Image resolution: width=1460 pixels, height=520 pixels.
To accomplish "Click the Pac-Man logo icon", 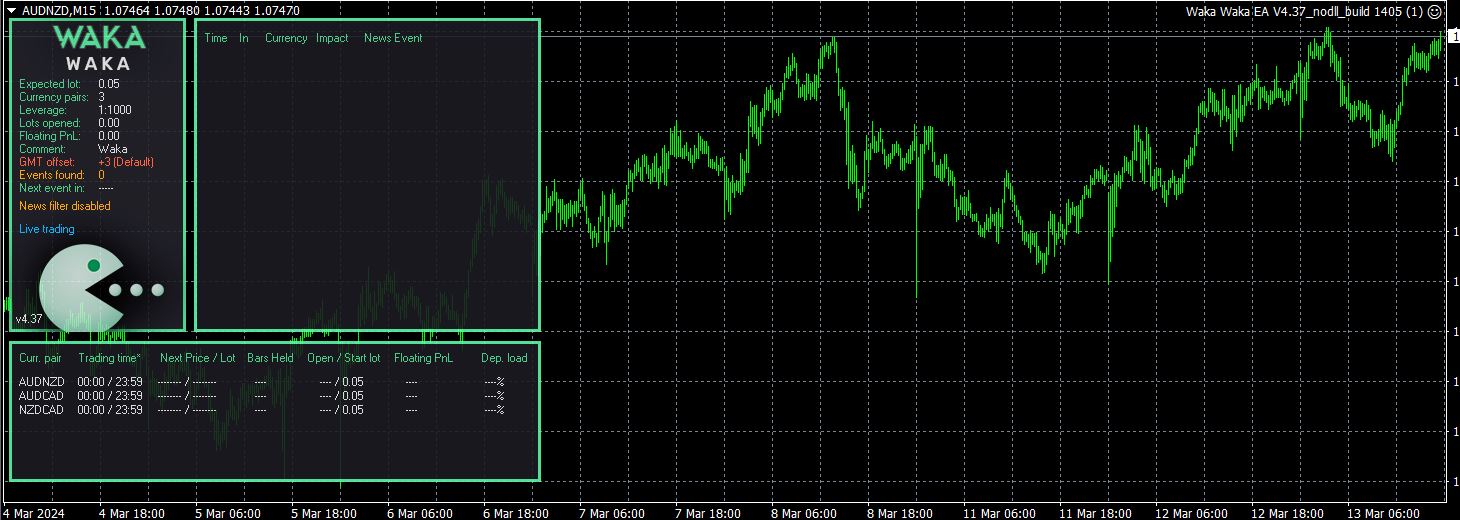I will pos(80,288).
